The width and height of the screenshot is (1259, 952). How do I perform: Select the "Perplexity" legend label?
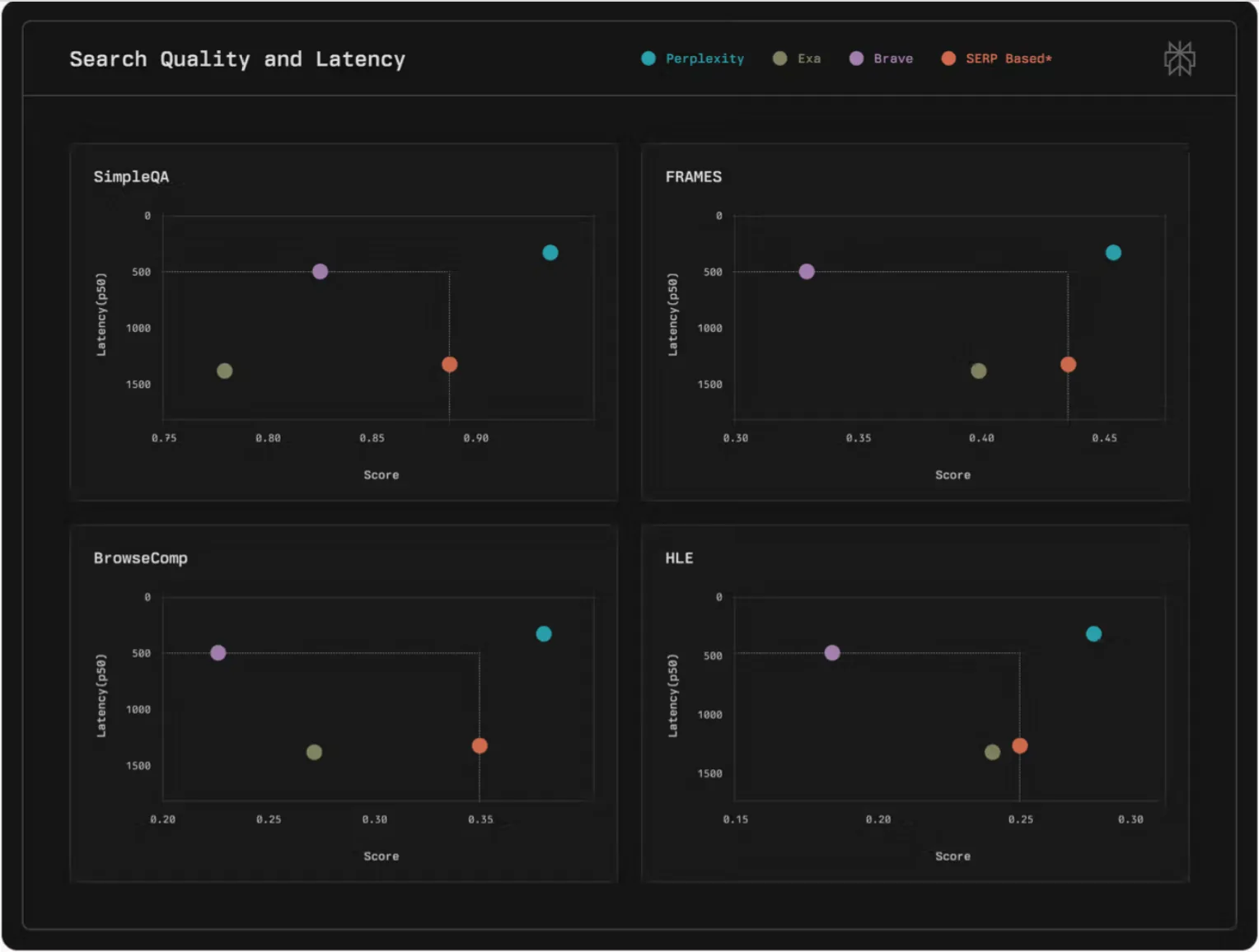click(704, 58)
